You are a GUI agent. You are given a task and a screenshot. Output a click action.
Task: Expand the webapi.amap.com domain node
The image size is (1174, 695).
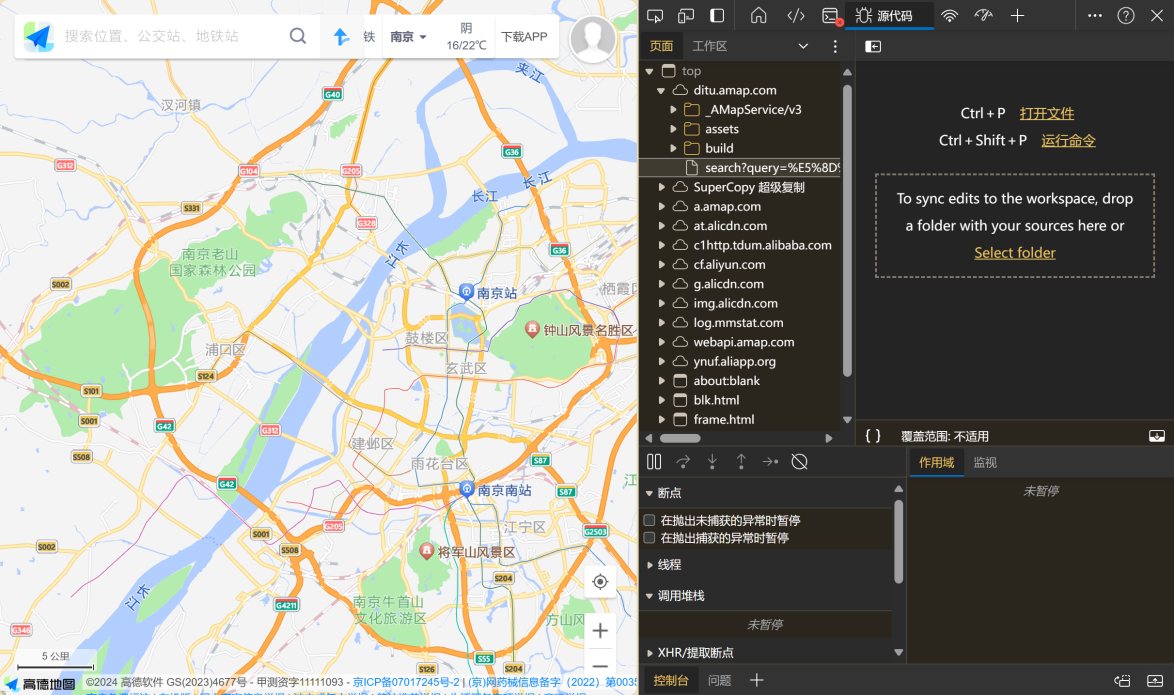point(661,342)
